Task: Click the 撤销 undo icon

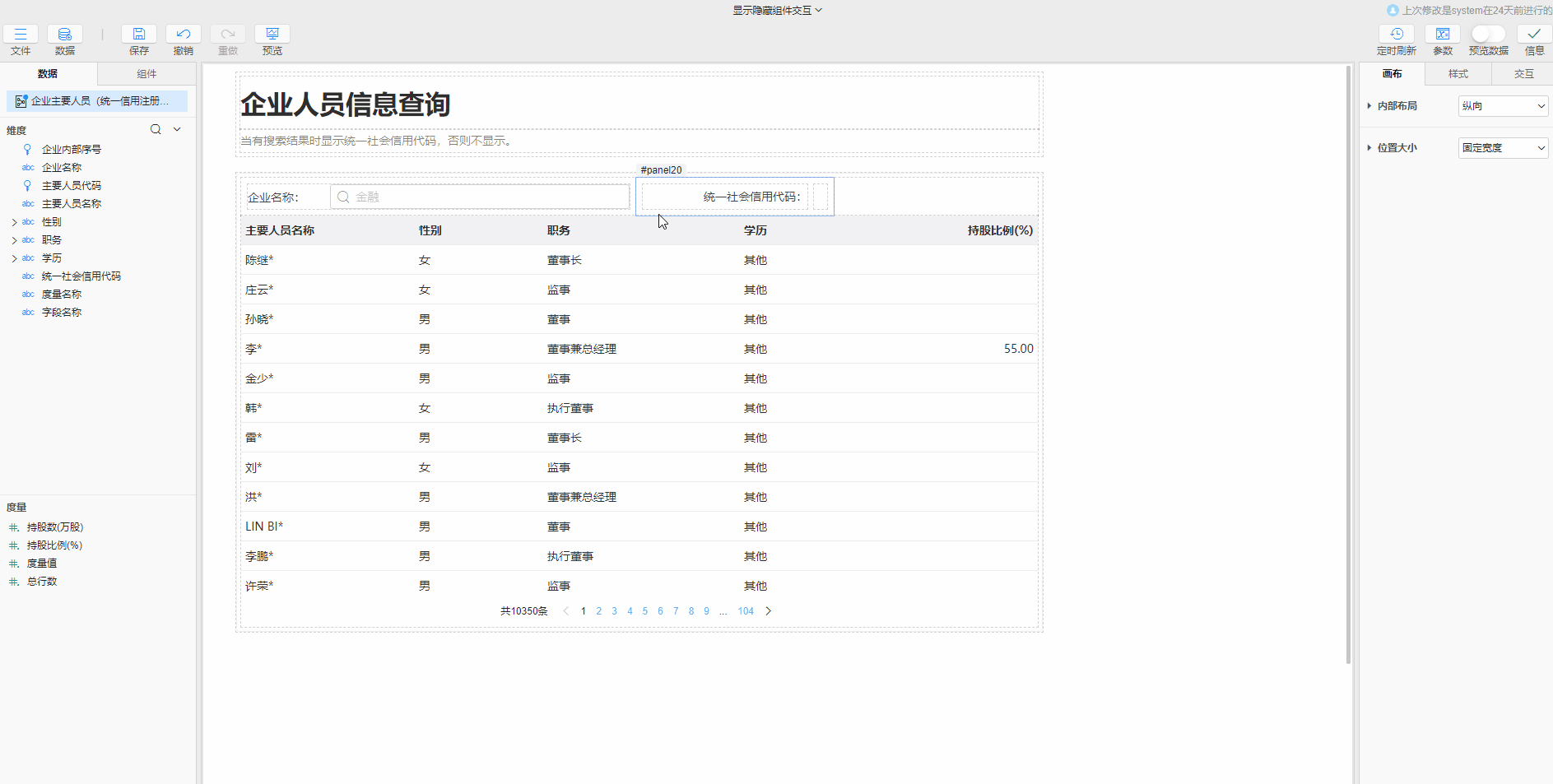Action: (184, 35)
